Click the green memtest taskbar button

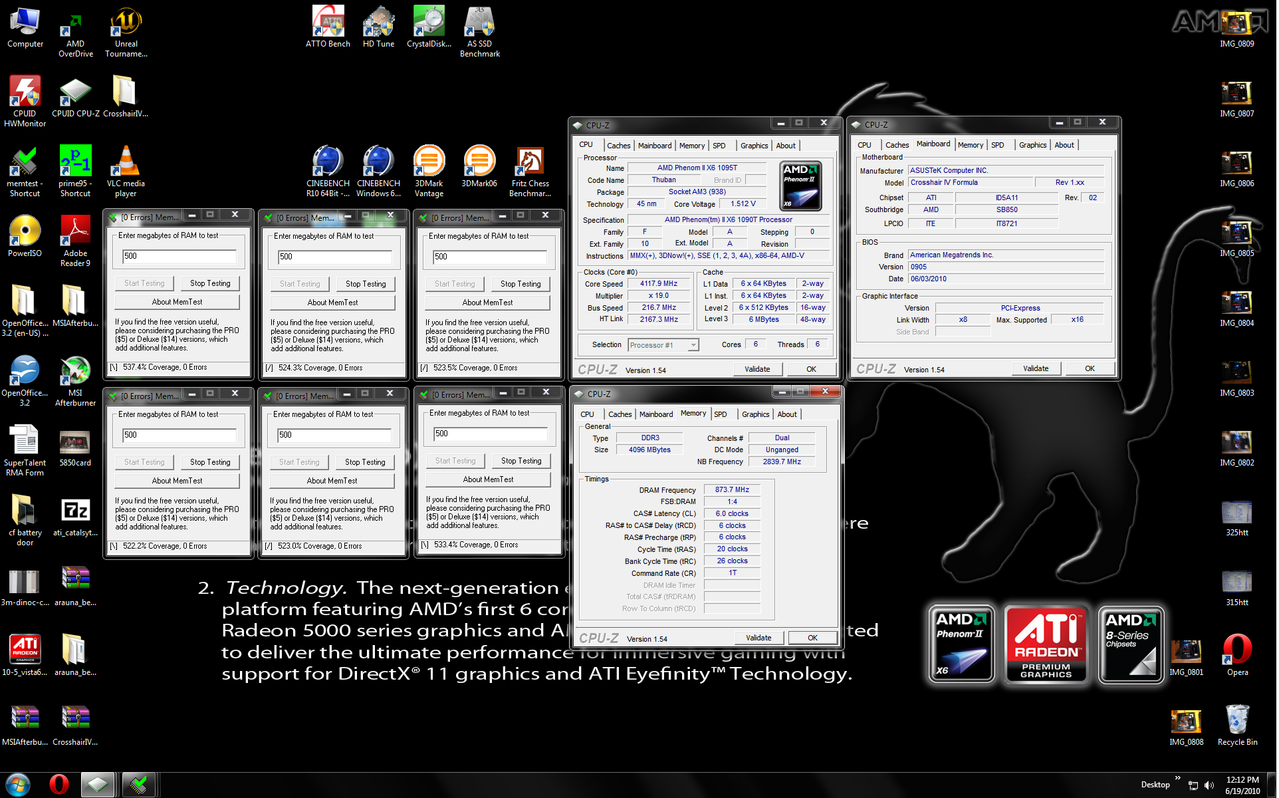click(139, 784)
